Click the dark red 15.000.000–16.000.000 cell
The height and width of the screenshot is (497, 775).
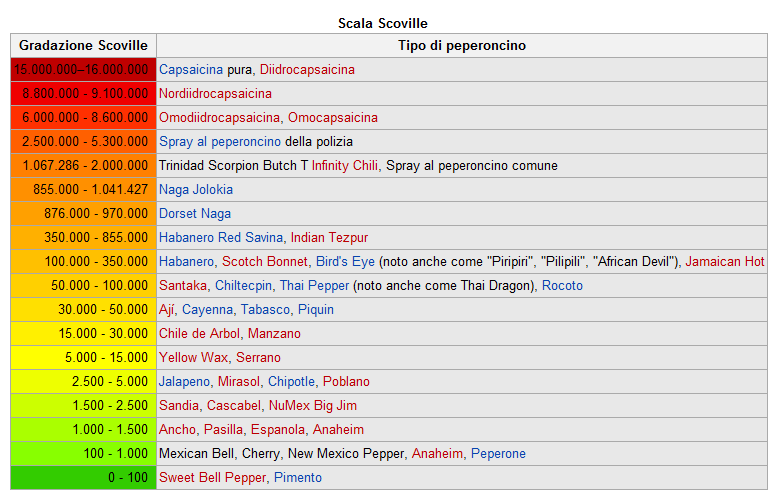[83, 70]
